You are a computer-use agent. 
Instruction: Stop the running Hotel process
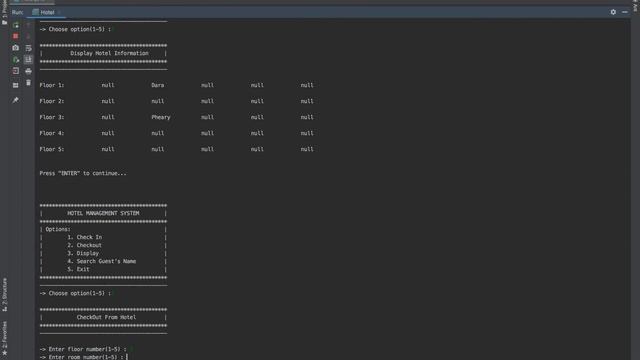click(x=16, y=36)
